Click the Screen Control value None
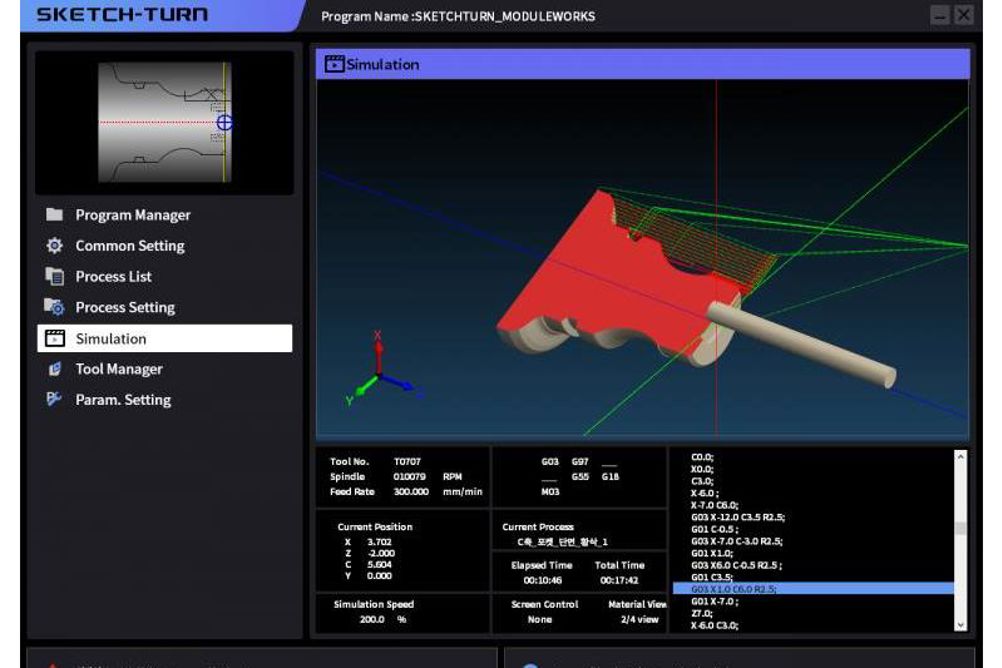This screenshot has height=668, width=1002. coord(540,619)
